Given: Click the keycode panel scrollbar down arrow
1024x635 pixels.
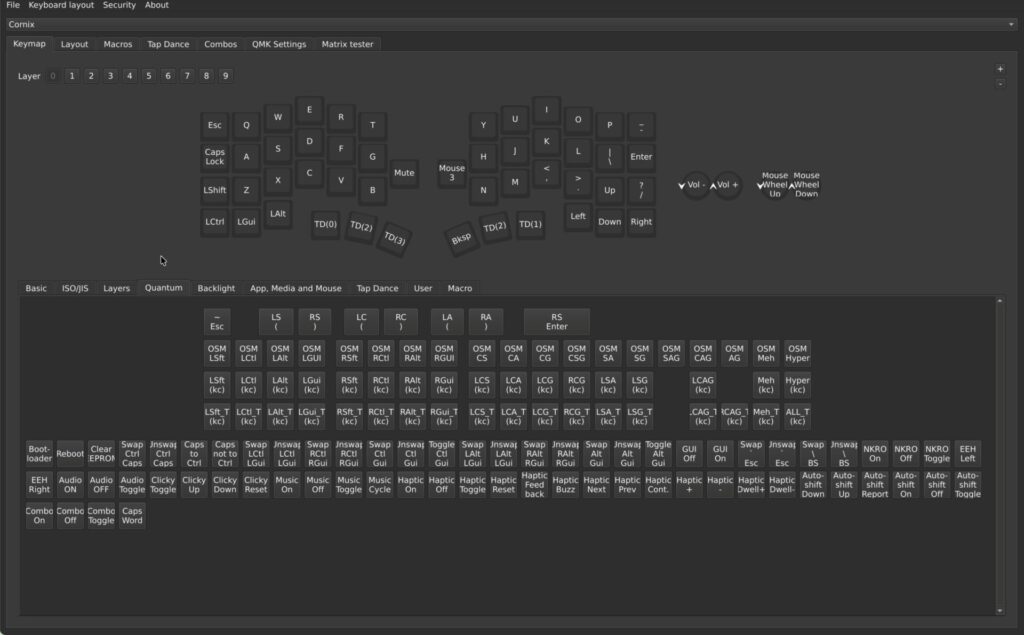Looking at the screenshot, I should click(1000, 611).
